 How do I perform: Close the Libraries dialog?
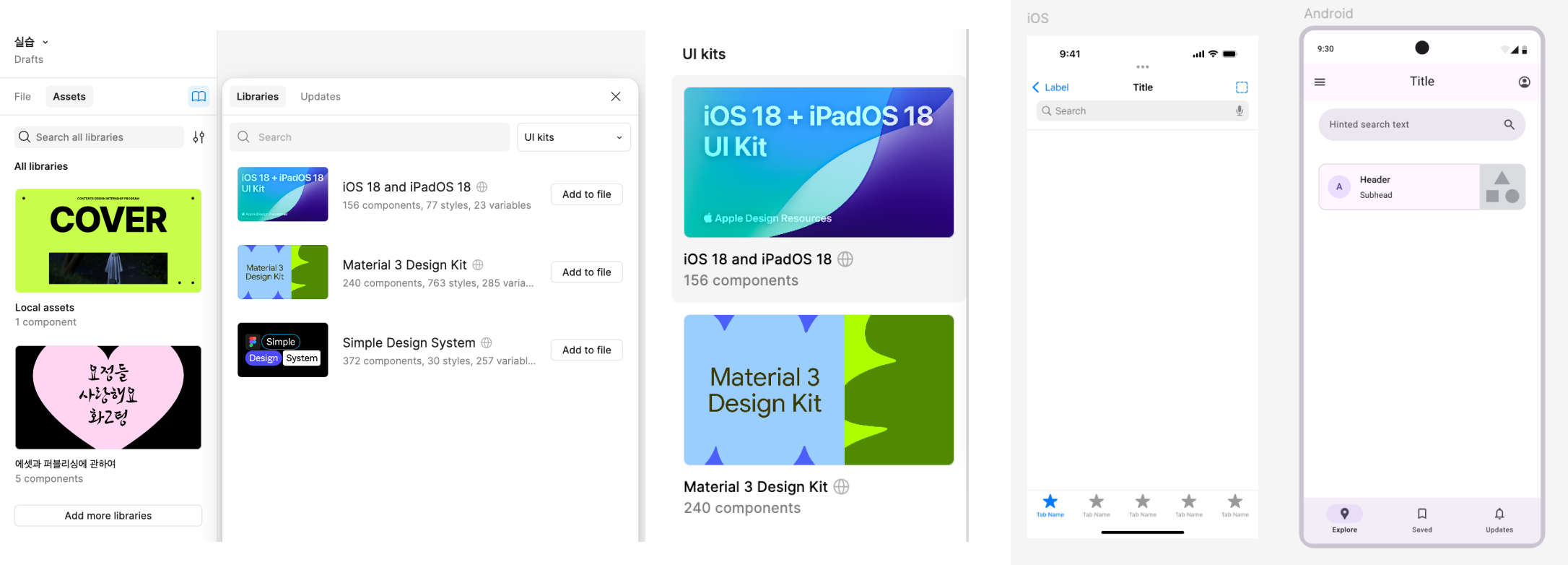click(x=616, y=96)
